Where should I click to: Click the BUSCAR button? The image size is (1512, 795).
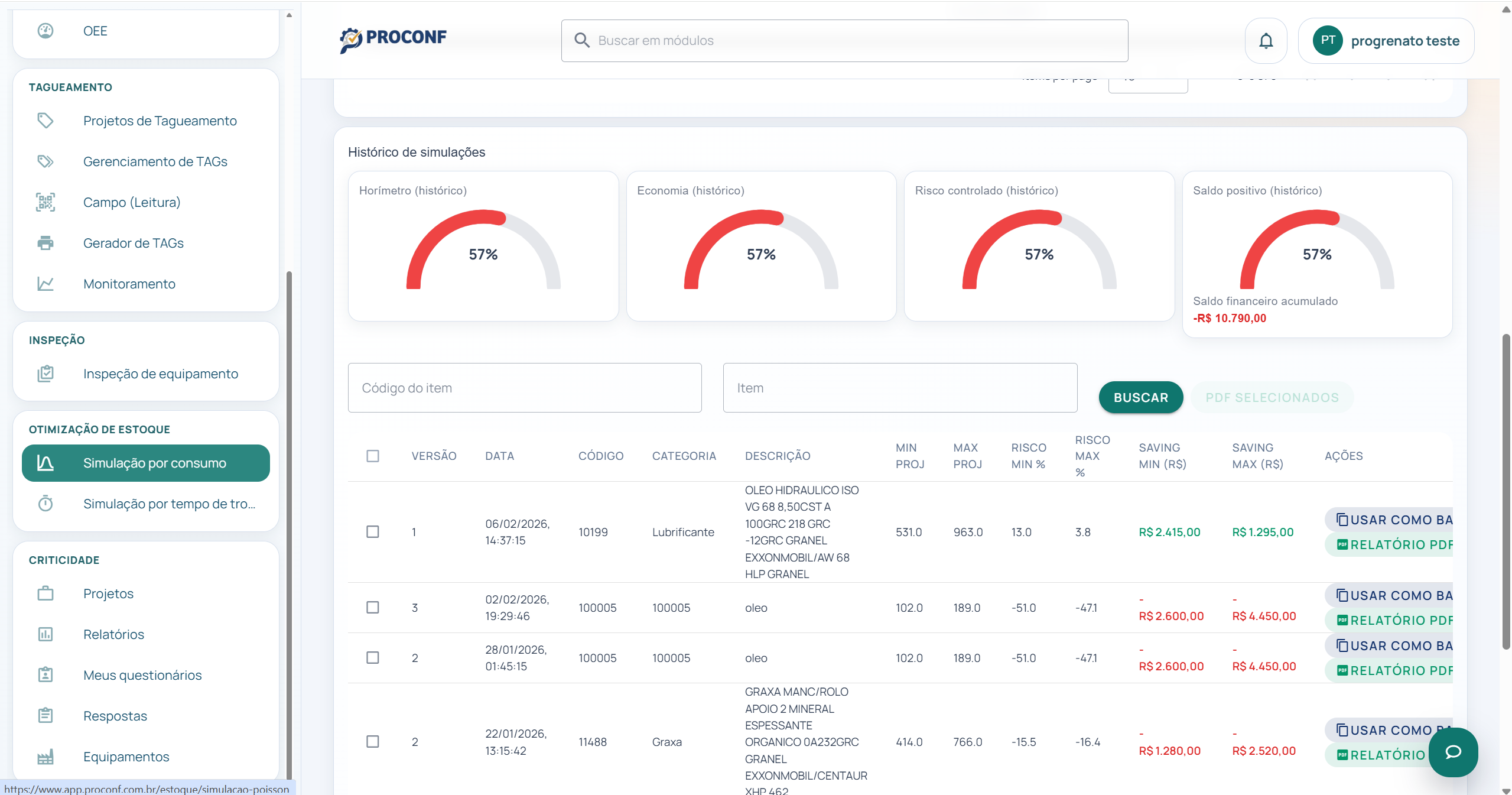pyautogui.click(x=1140, y=397)
